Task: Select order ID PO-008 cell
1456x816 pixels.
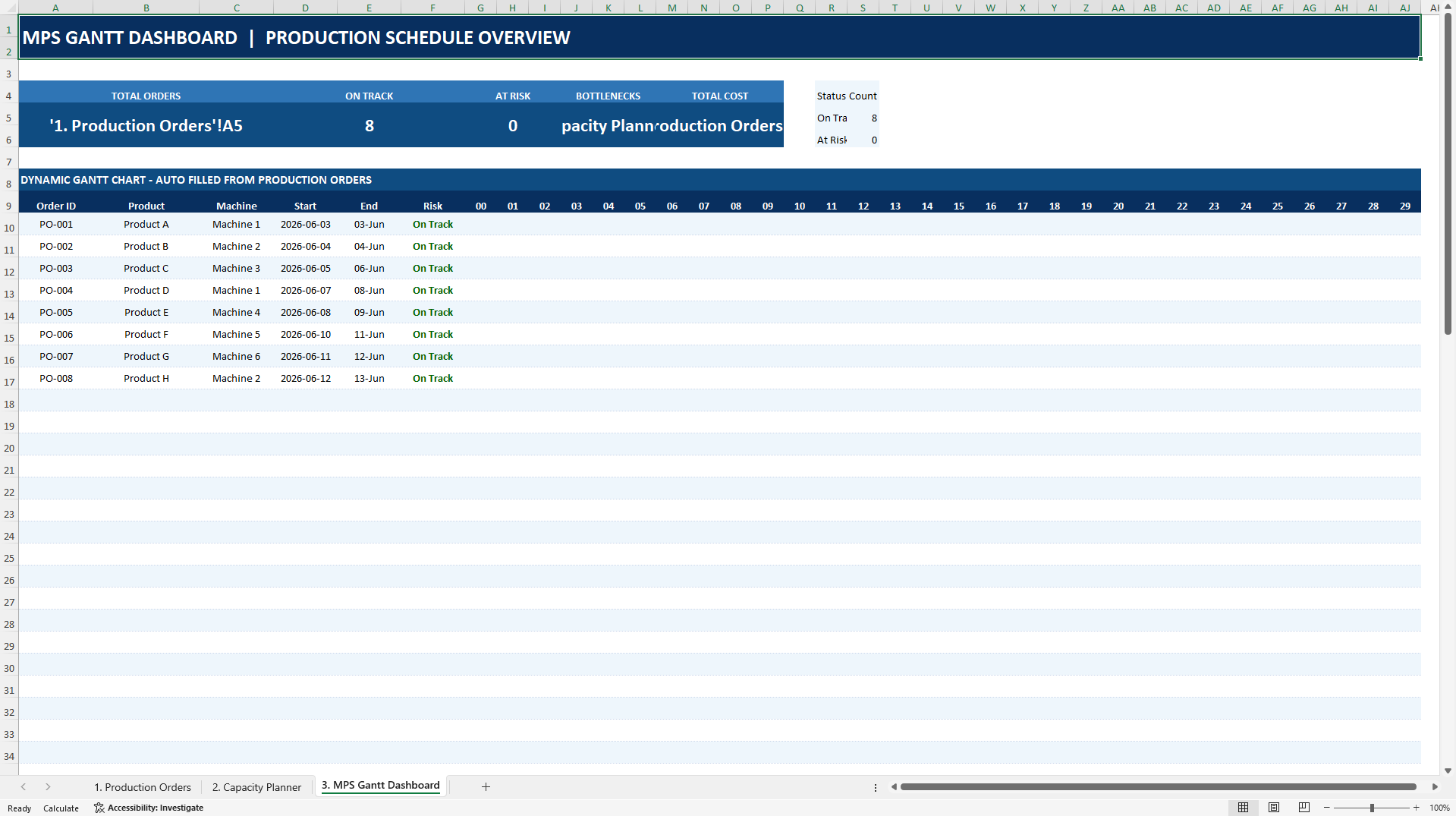Action: 56,378
